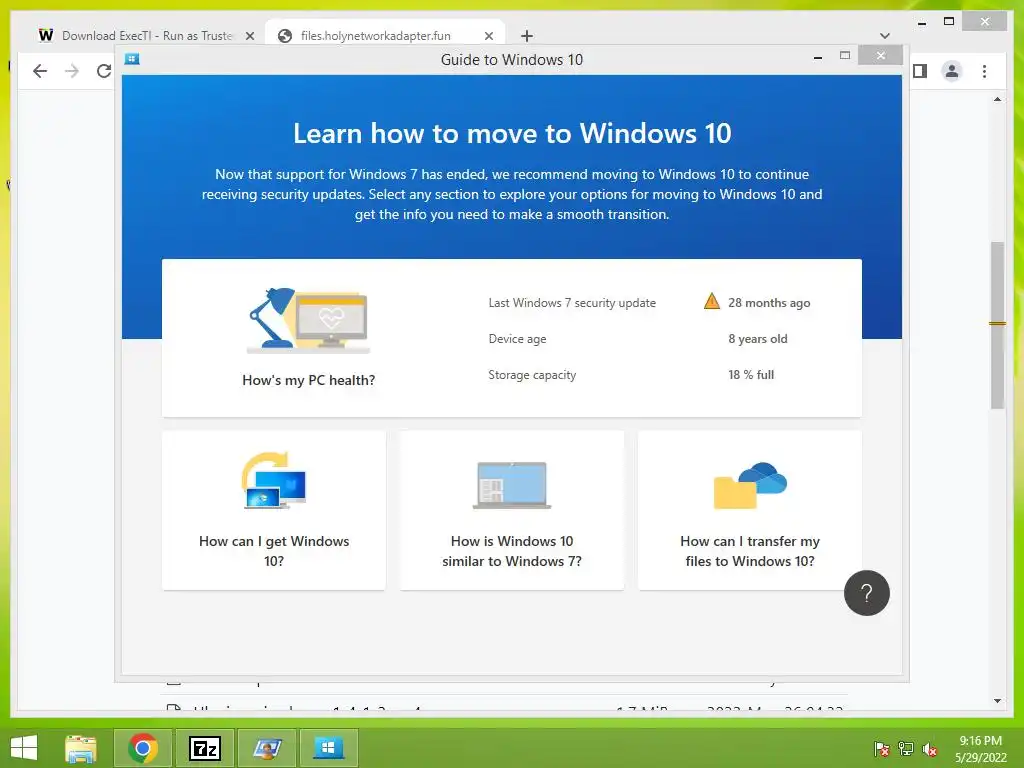Open File Explorer from taskbar
The width and height of the screenshot is (1024, 768).
click(81, 748)
